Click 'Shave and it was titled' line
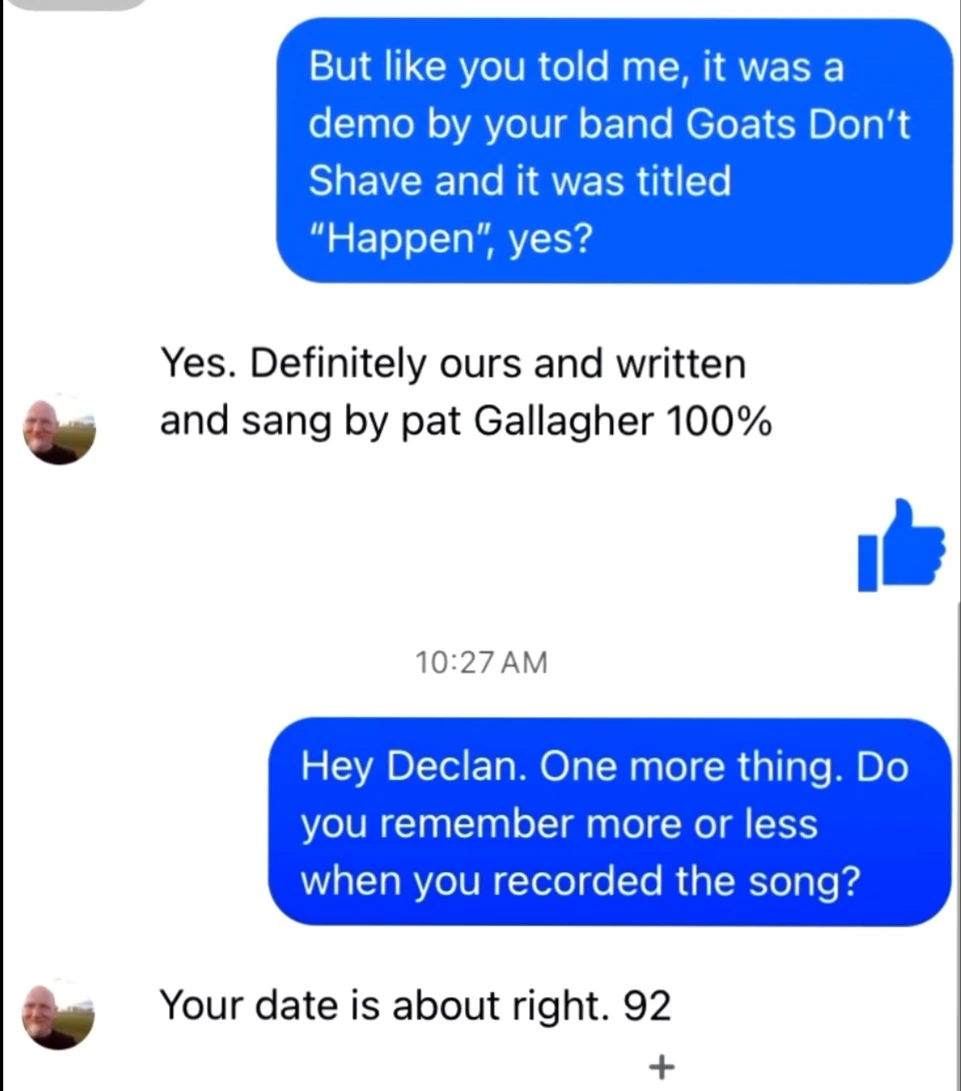Viewport: 961px width, 1091px height. coord(520,181)
